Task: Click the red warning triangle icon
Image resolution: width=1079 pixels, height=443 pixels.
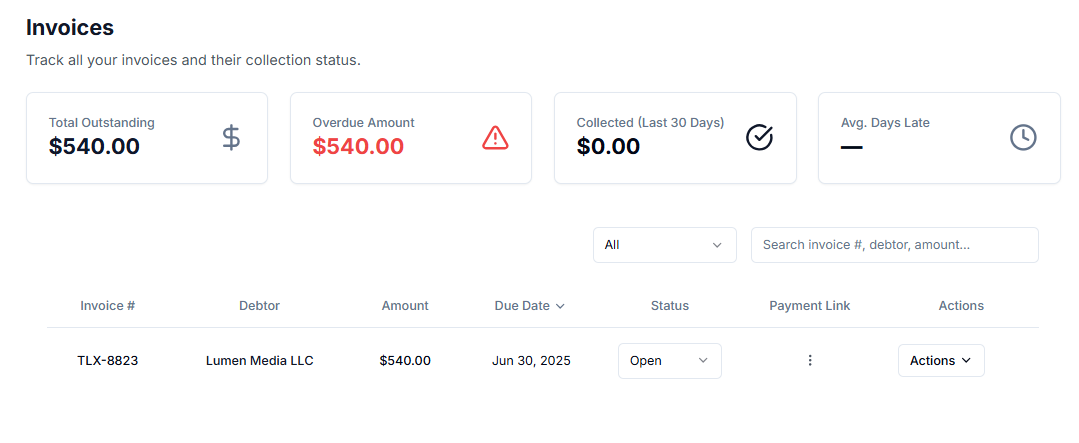Action: (495, 137)
